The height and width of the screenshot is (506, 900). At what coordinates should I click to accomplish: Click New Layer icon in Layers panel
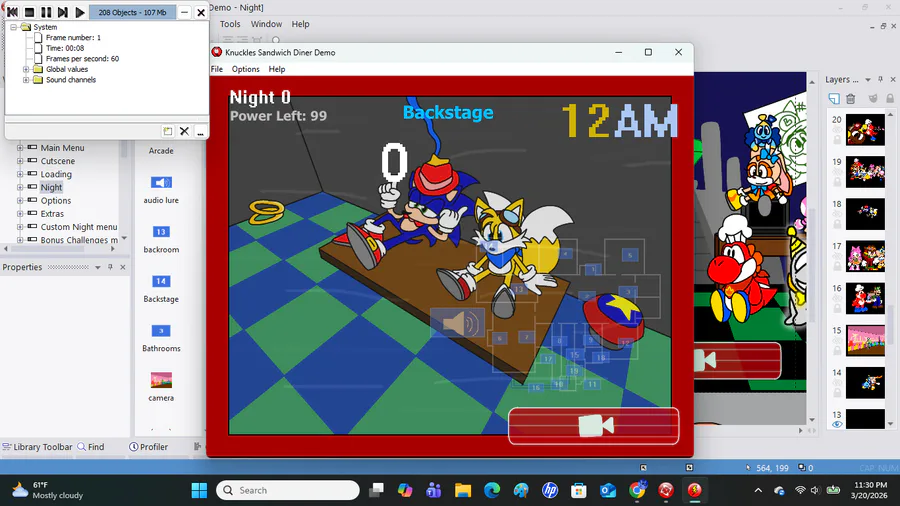click(x=834, y=99)
